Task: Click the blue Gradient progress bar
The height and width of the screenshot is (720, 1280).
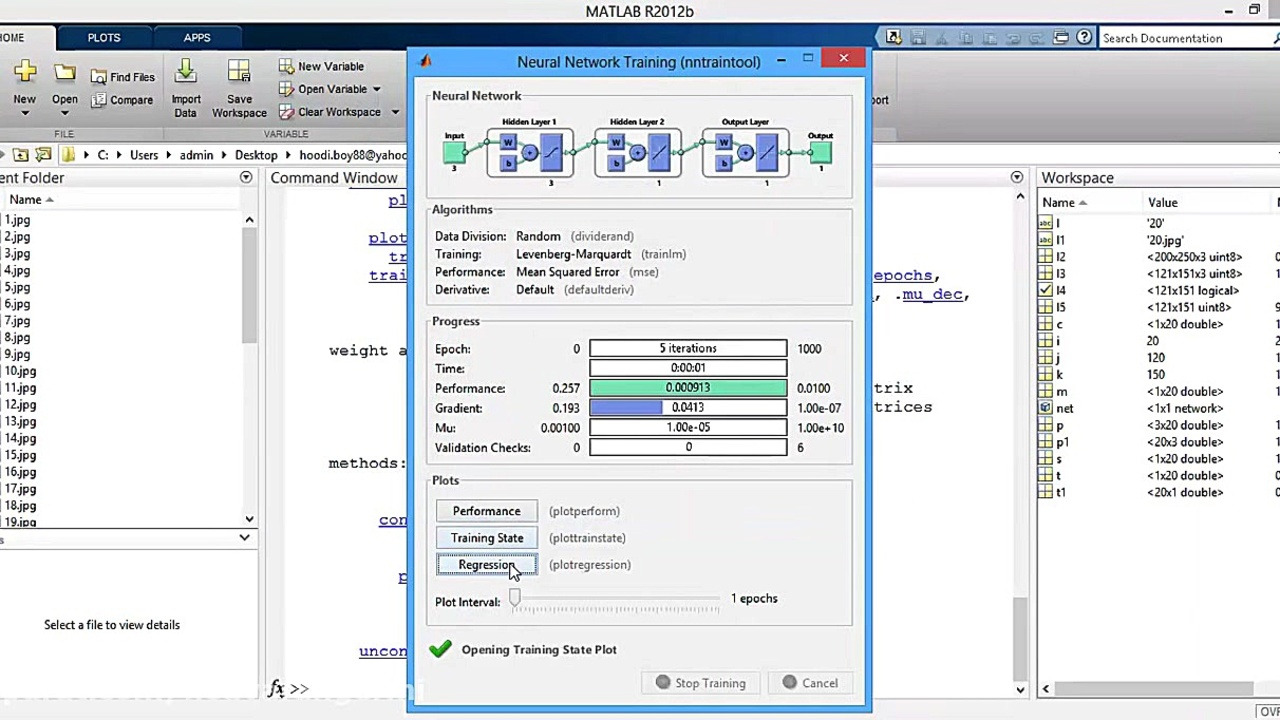Action: [x=688, y=408]
